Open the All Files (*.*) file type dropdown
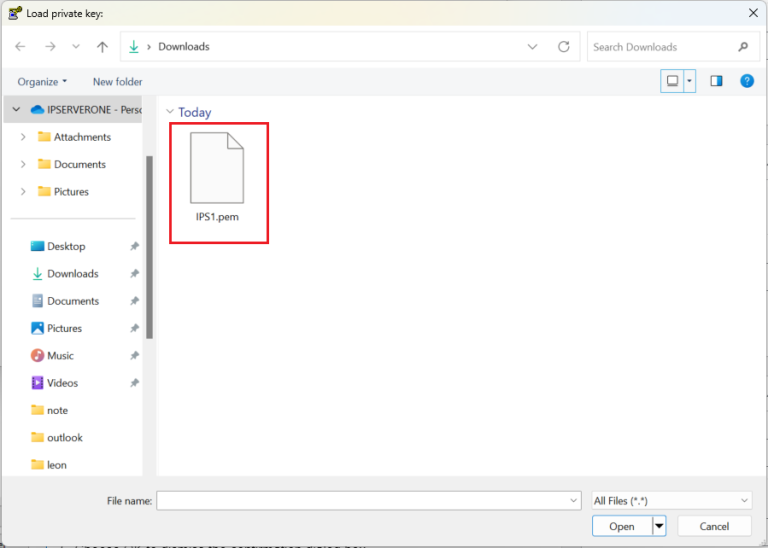 [x=672, y=500]
